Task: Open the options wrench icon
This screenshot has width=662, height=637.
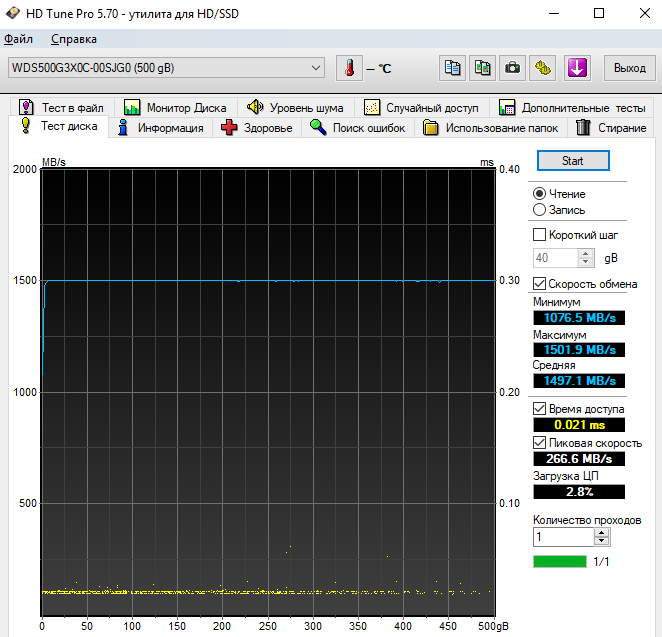Action: tap(544, 68)
